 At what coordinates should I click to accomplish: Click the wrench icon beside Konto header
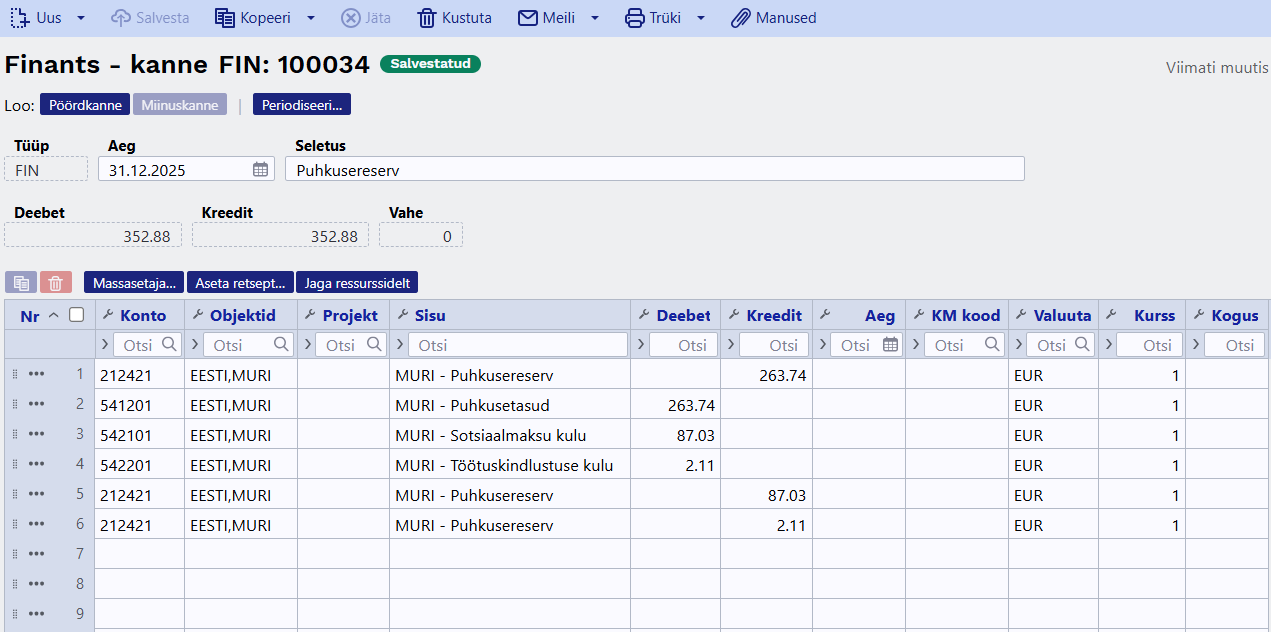tap(109, 315)
